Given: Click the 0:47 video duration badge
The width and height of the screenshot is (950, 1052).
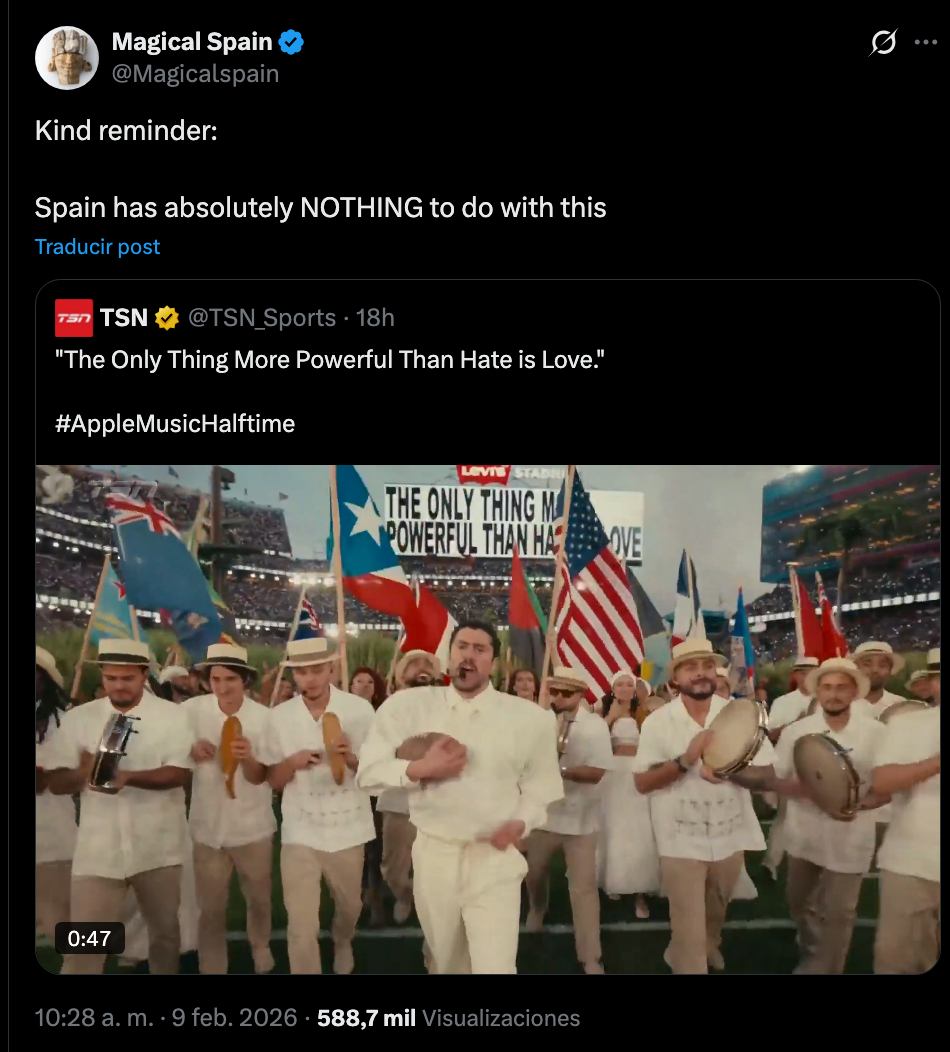Looking at the screenshot, I should [90, 939].
